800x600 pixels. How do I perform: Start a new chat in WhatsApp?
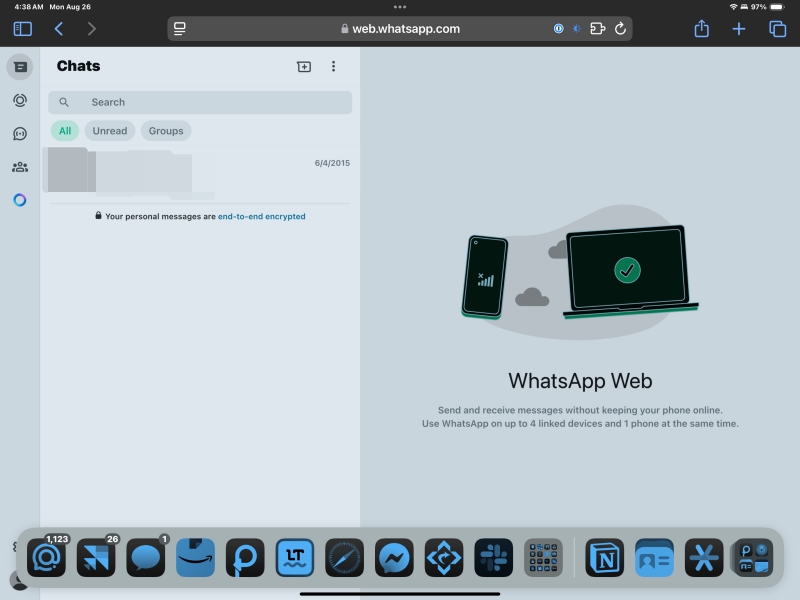303,66
